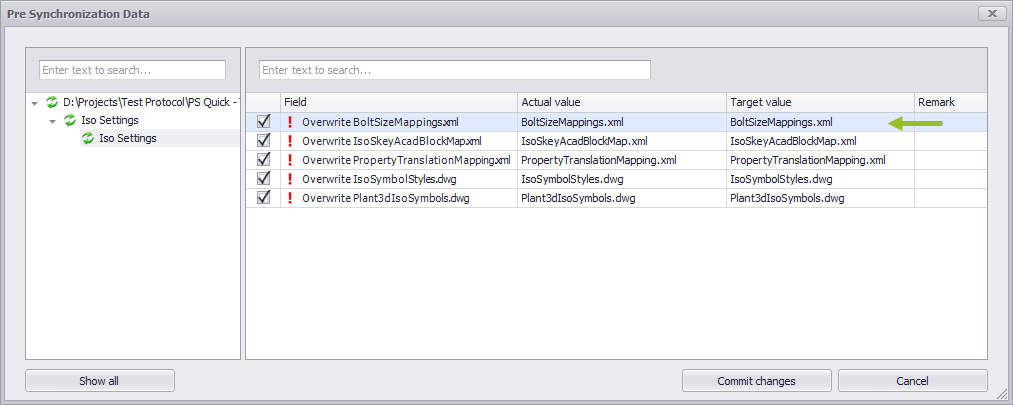The image size is (1013, 405).
Task: Sort by the Actual value column header
Action: coord(621,102)
